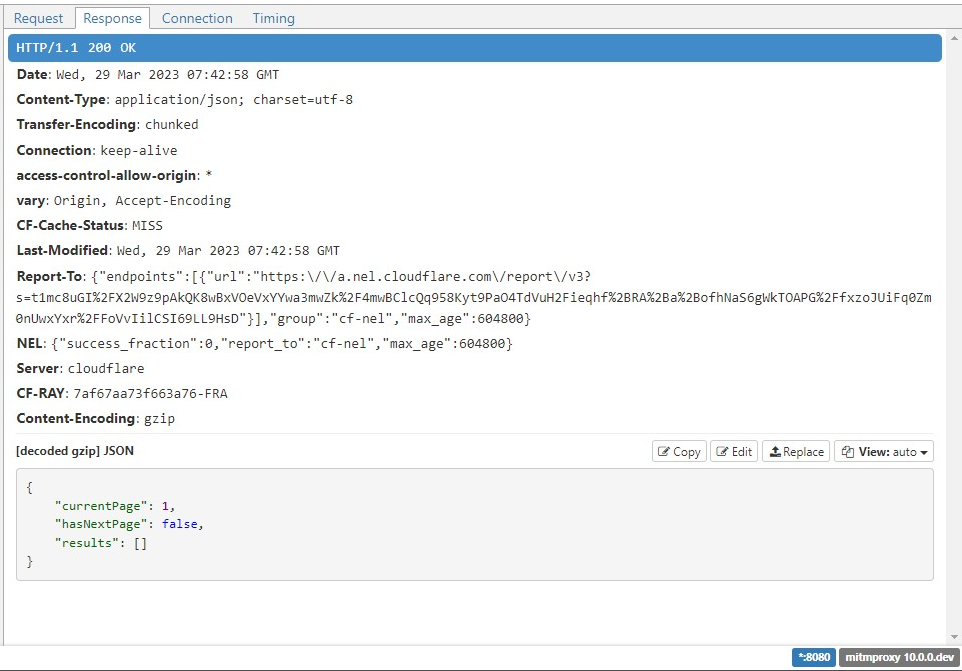Click the *:8080 listening port badge
The height and width of the screenshot is (671, 962).
point(814,658)
